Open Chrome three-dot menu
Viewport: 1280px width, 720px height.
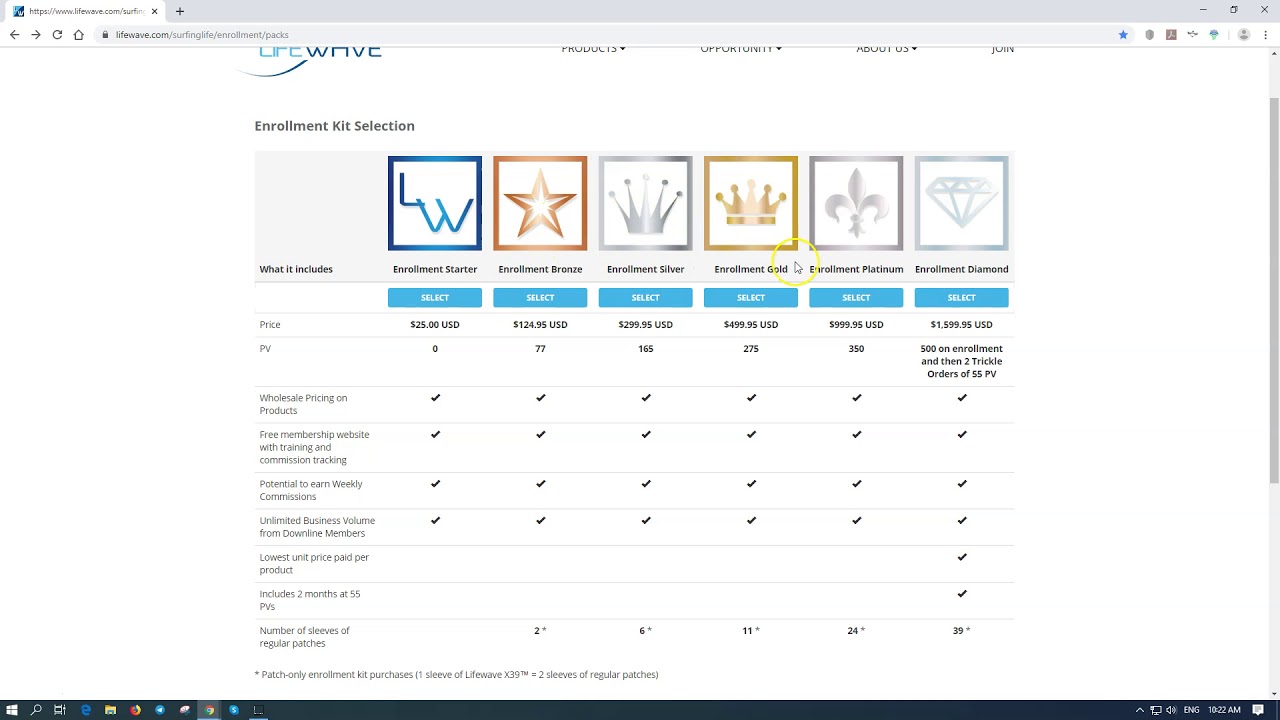point(1265,34)
